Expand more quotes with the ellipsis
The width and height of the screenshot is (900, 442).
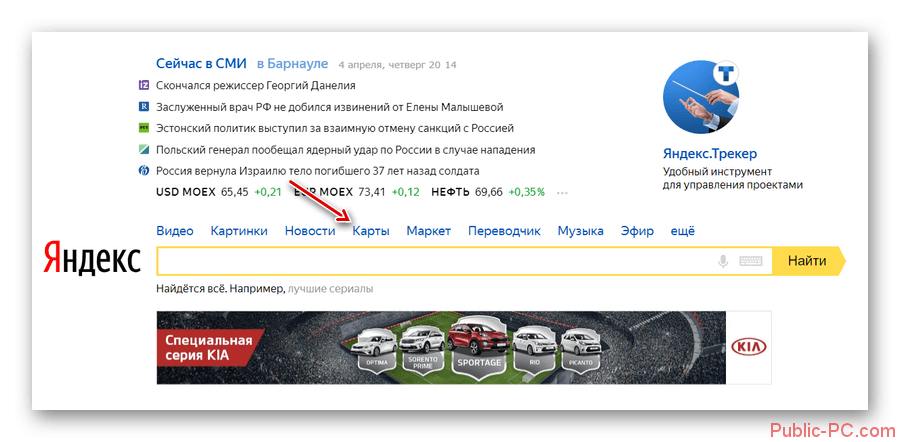click(x=562, y=192)
